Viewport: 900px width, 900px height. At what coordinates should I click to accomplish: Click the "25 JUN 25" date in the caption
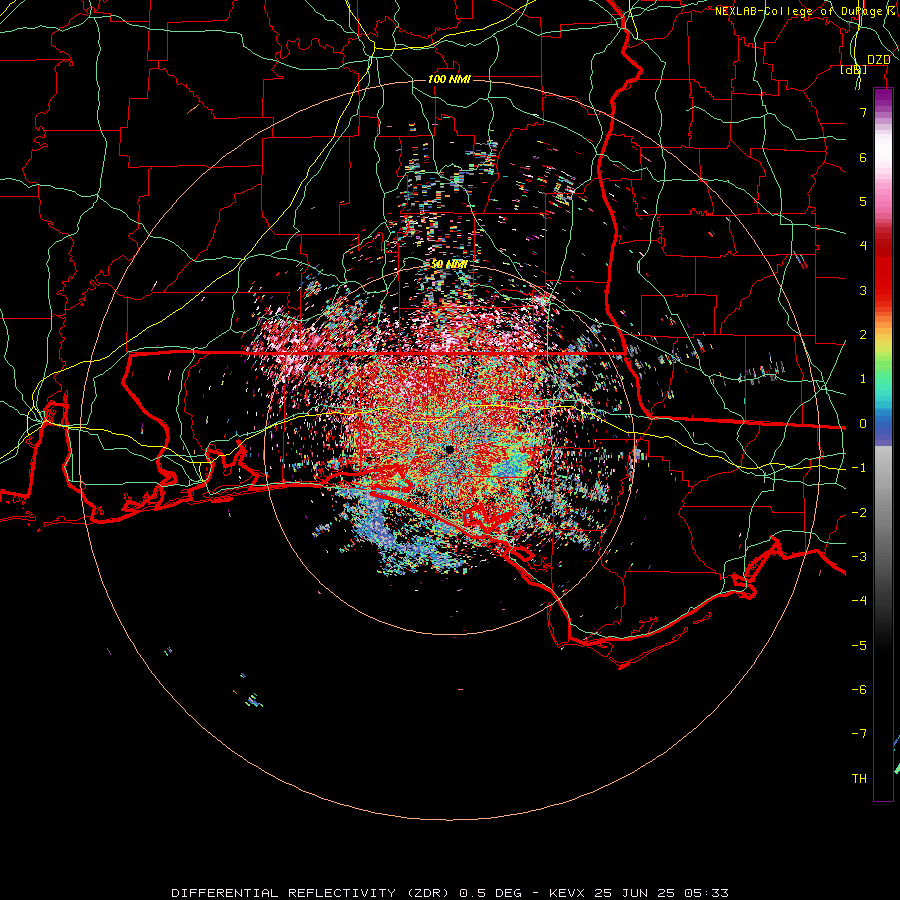pyautogui.click(x=635, y=893)
